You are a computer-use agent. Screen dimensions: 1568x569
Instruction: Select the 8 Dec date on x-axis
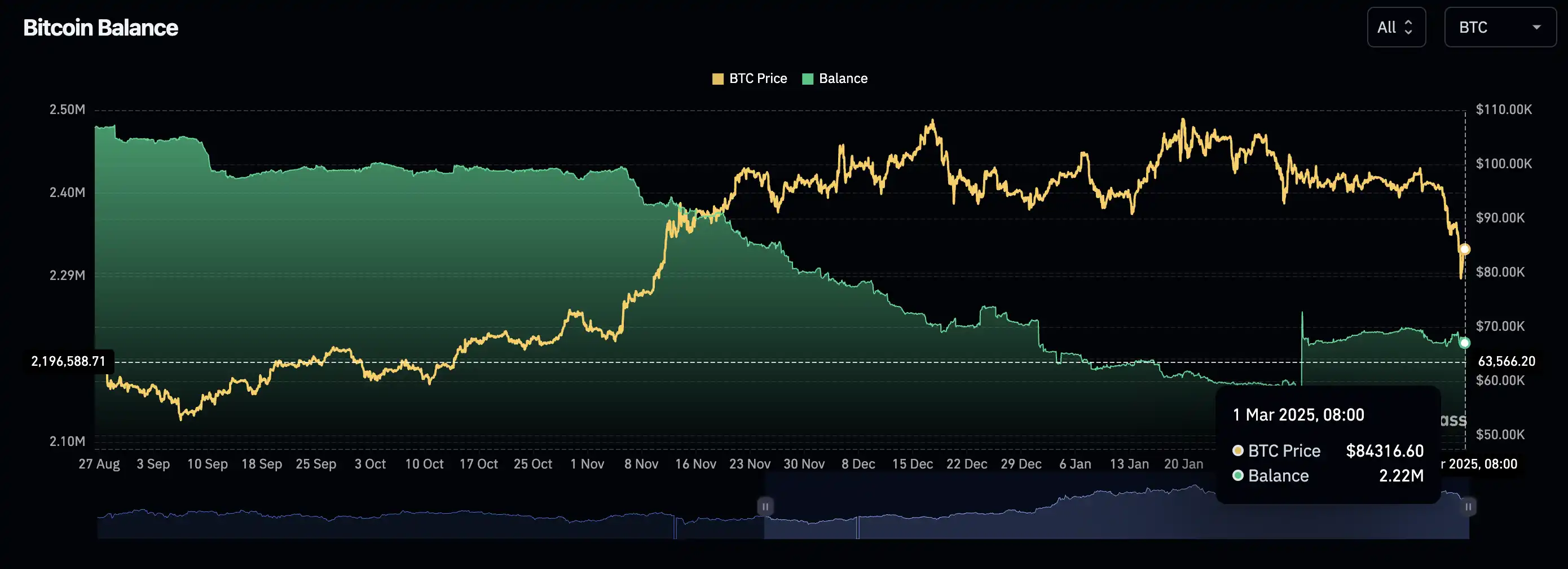point(858,464)
